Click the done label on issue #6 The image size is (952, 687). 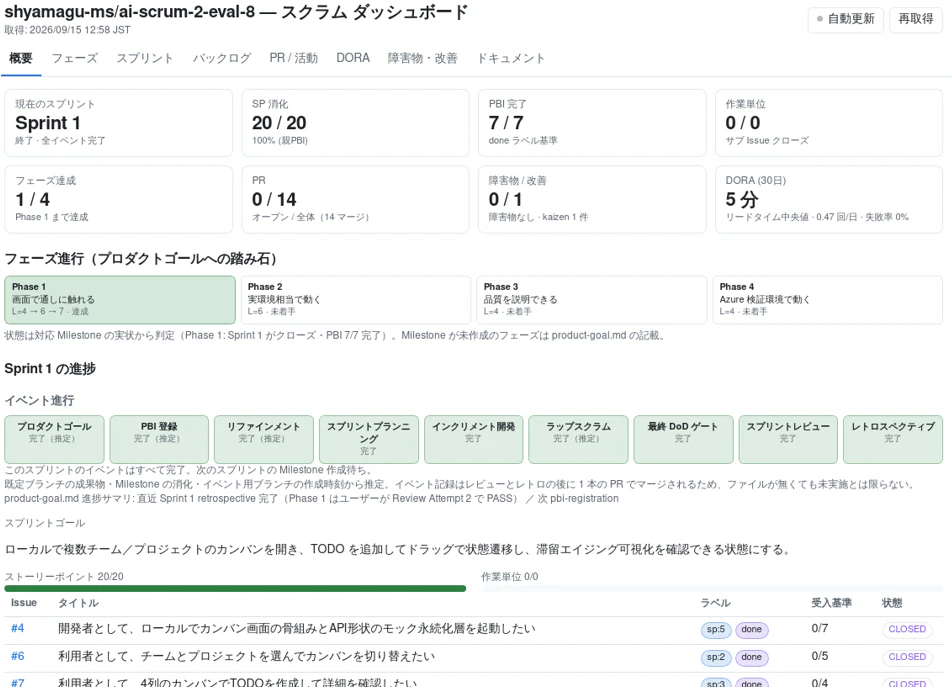click(752, 657)
